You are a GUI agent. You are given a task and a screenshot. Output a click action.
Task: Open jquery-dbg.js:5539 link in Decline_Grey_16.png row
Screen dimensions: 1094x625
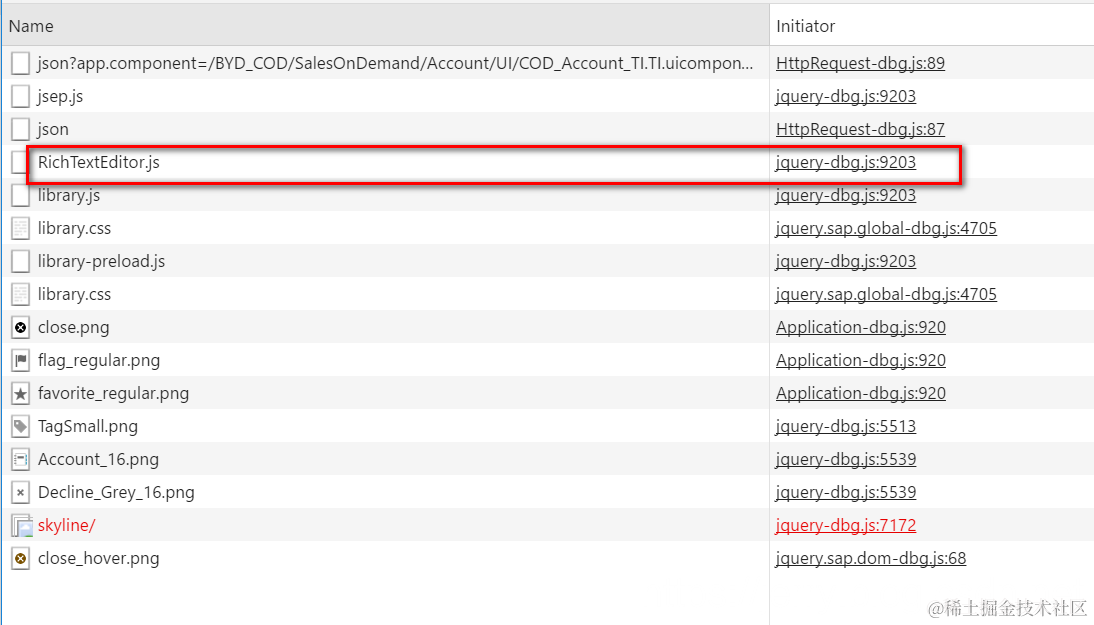click(x=846, y=492)
